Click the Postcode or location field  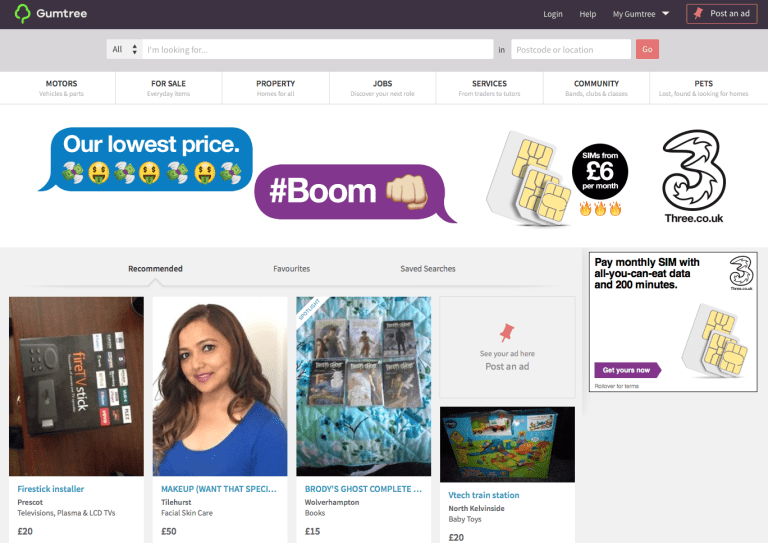(570, 49)
